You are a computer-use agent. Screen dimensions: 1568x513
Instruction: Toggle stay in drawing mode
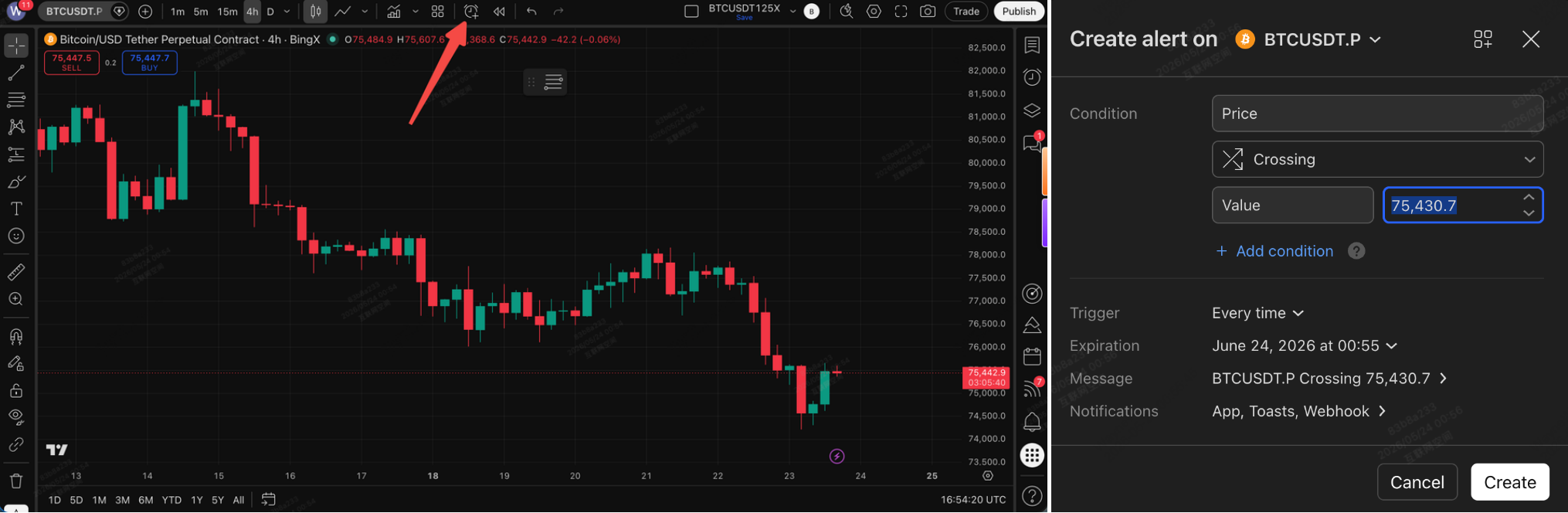[16, 363]
